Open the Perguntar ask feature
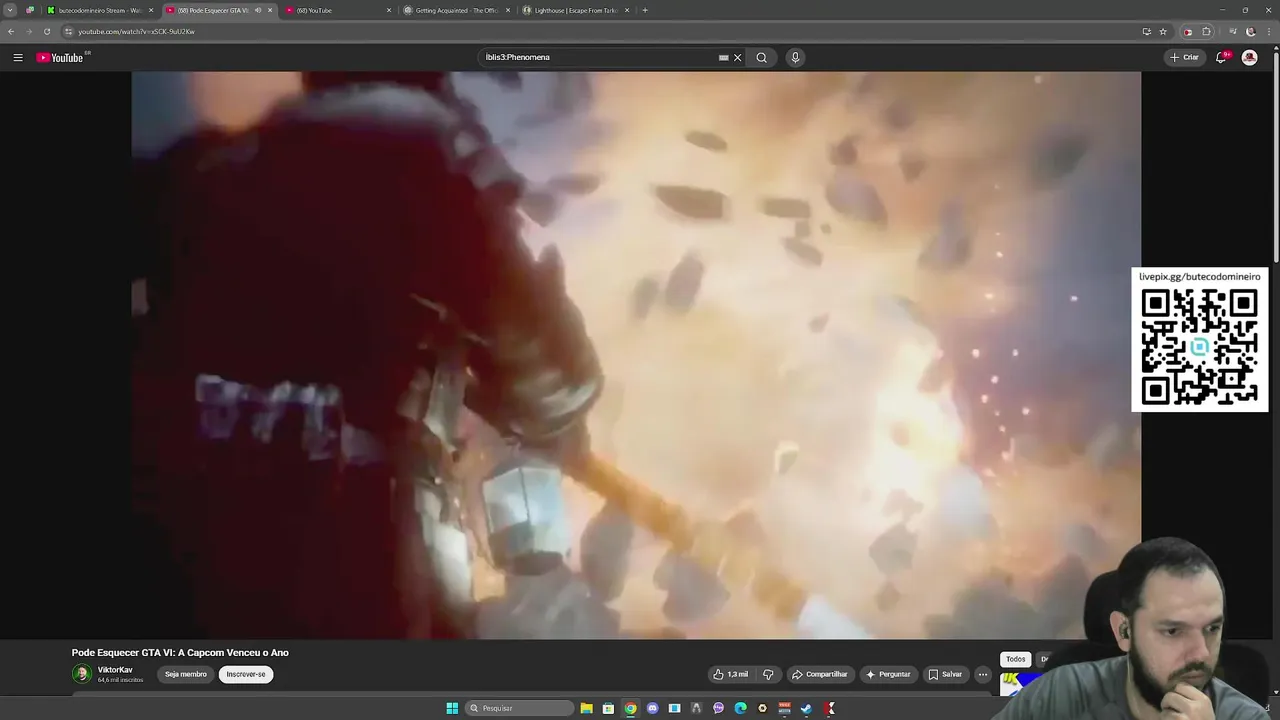Viewport: 1280px width, 720px height. pos(888,674)
